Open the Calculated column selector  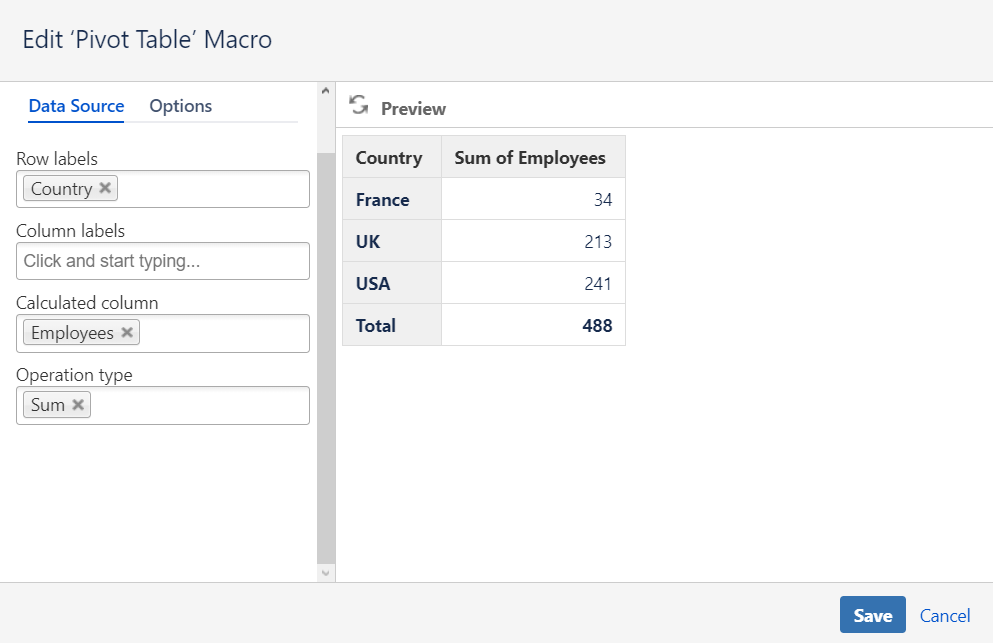[x=220, y=333]
